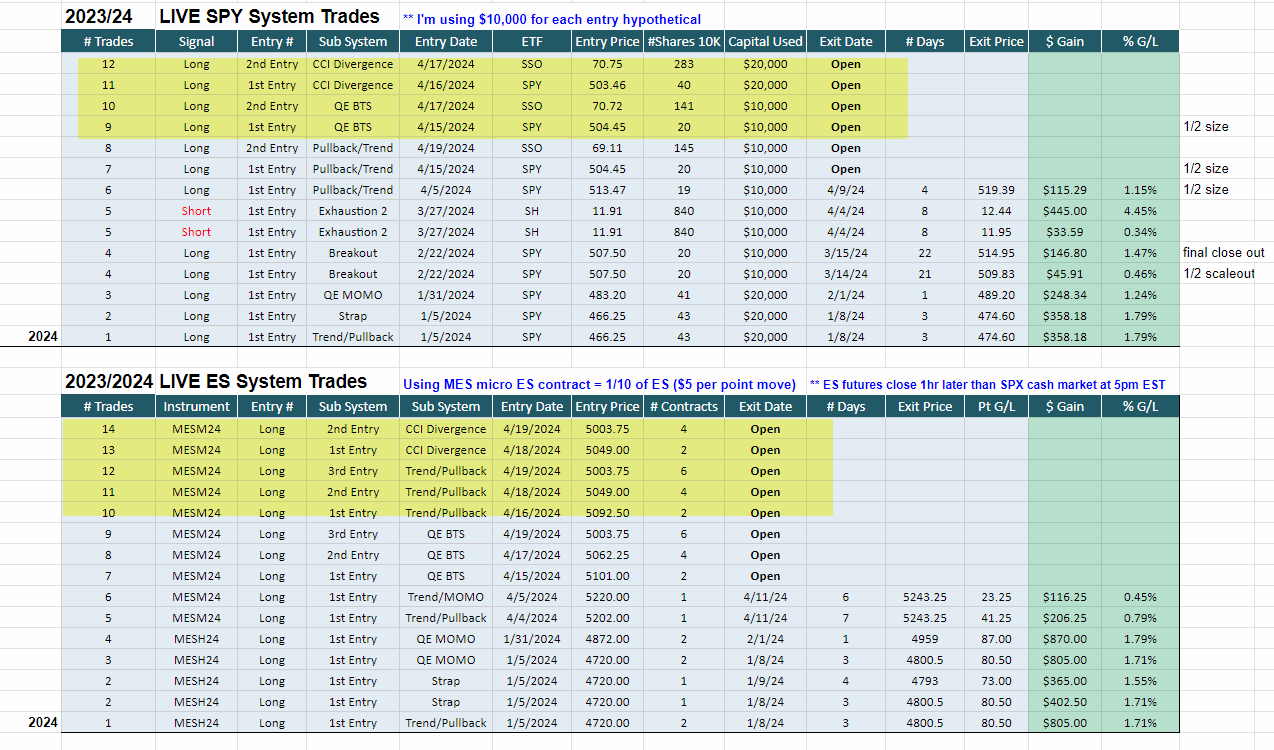
Task: Click the gain cell '$115.29'
Action: 1065,190
